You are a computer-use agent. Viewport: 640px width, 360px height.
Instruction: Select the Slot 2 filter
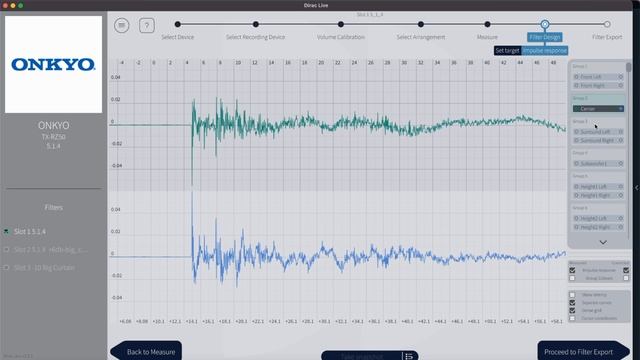[x=50, y=249]
